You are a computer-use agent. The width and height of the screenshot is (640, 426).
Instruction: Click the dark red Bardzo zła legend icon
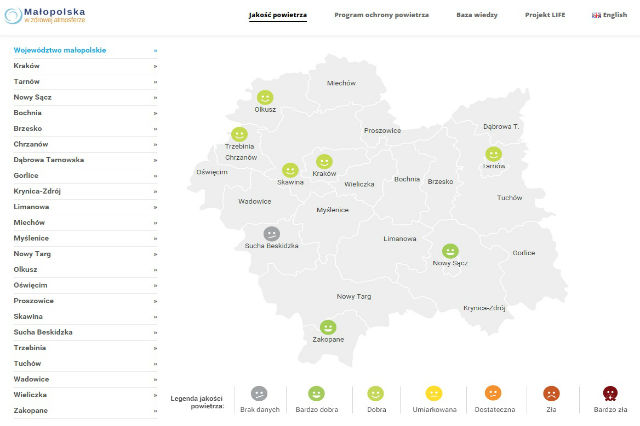point(610,394)
